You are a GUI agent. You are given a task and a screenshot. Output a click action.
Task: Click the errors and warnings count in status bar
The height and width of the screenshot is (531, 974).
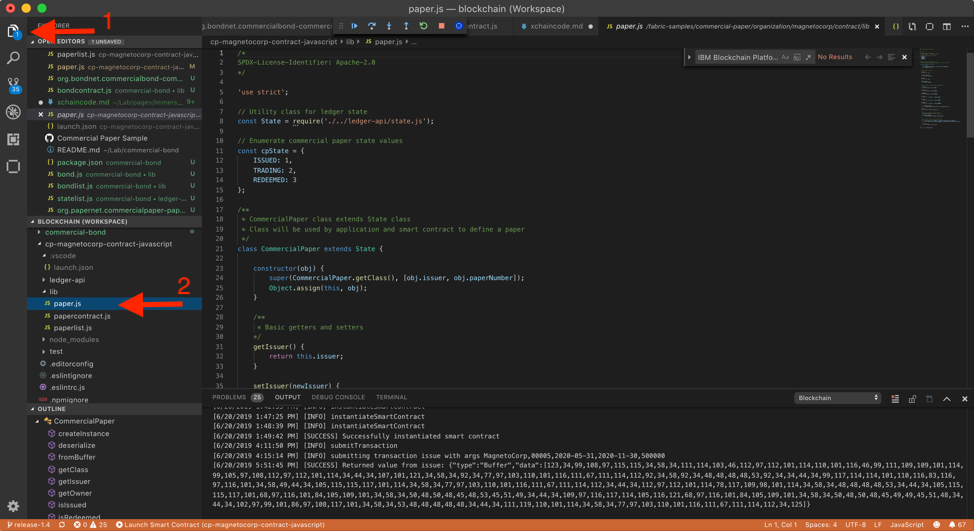91,525
